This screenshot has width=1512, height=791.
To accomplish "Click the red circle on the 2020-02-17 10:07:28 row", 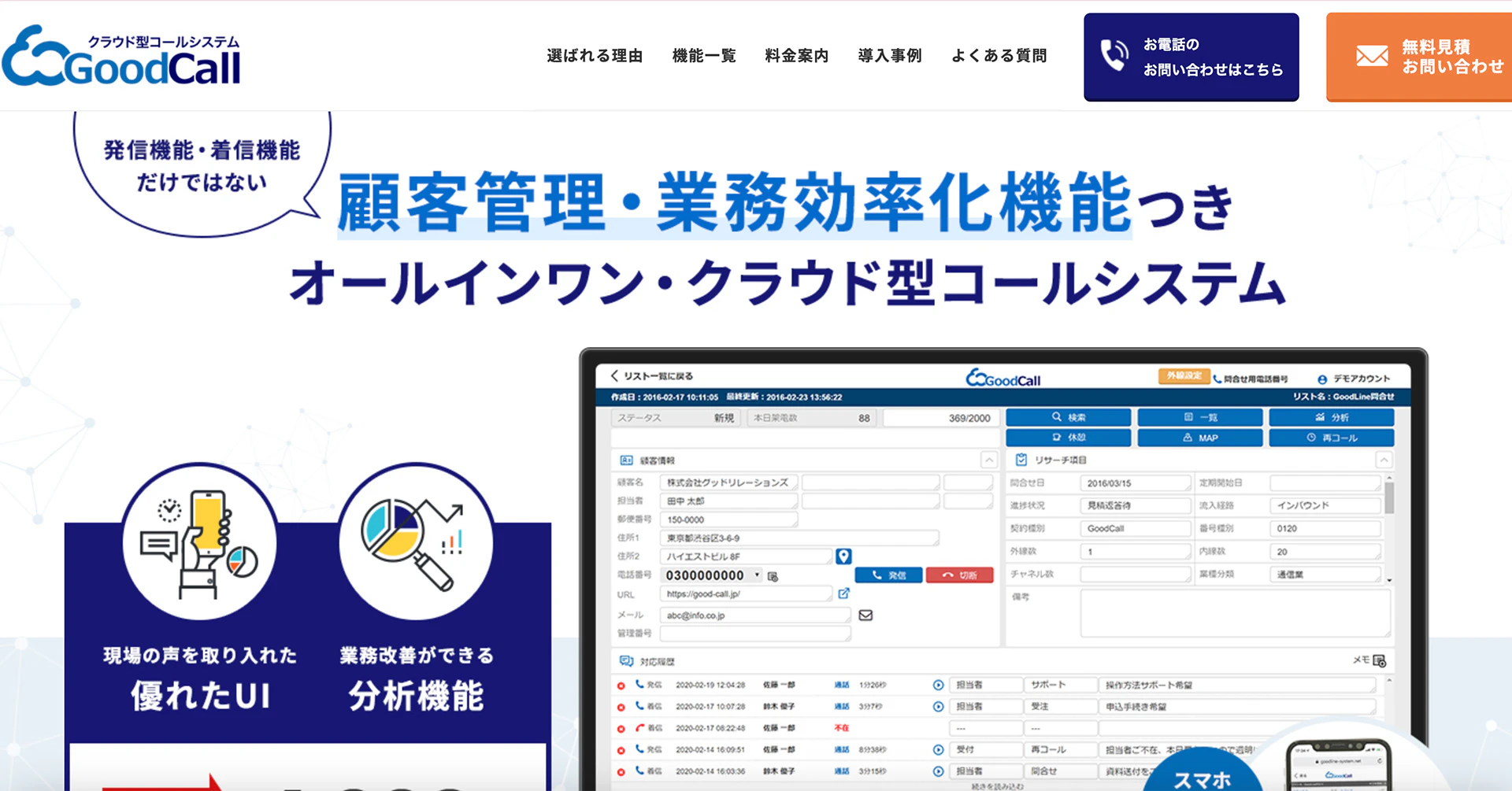I will point(621,707).
